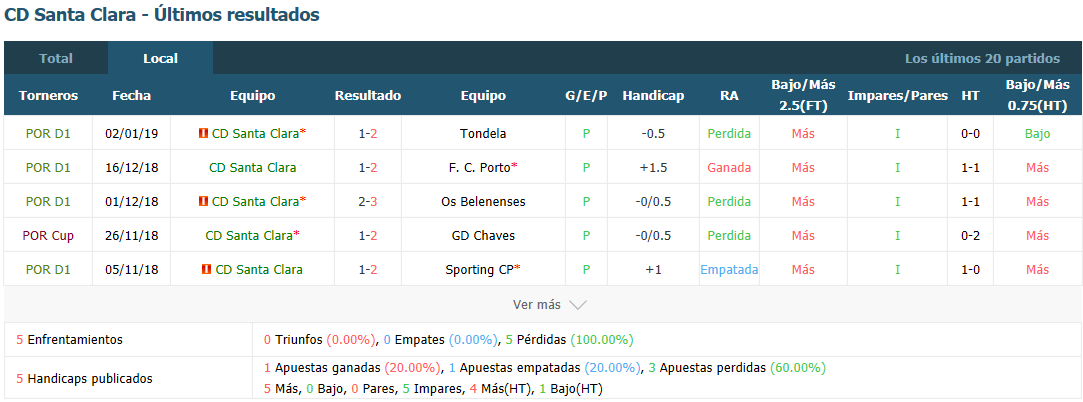This screenshot has width=1083, height=402.
Task: Open GD Chaves team link
Action: click(483, 236)
